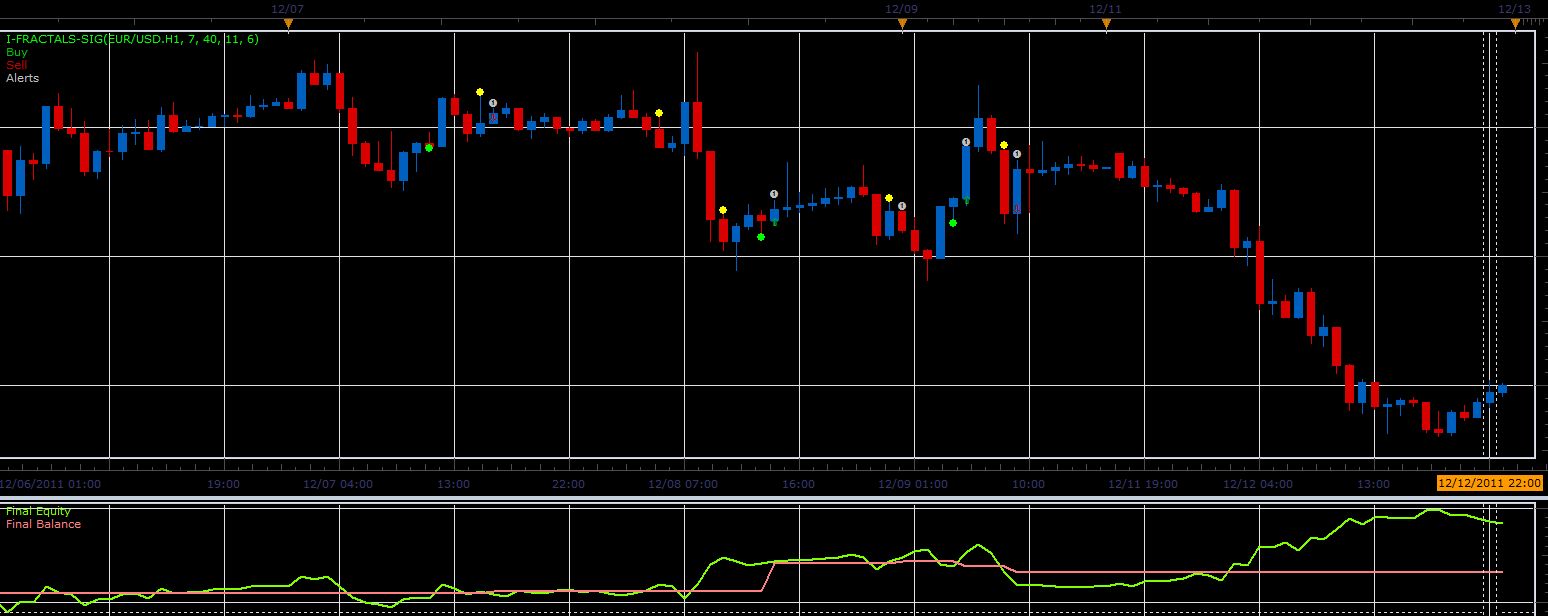Open the earliest numbered alert badge
The width and height of the screenshot is (1548, 616).
tap(493, 103)
